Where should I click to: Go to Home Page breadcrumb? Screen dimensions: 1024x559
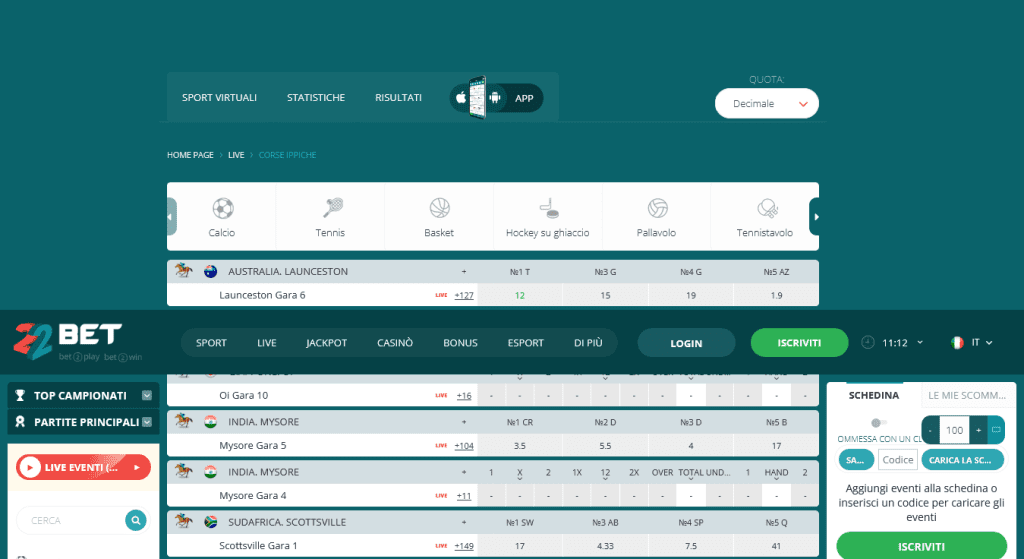click(x=190, y=155)
